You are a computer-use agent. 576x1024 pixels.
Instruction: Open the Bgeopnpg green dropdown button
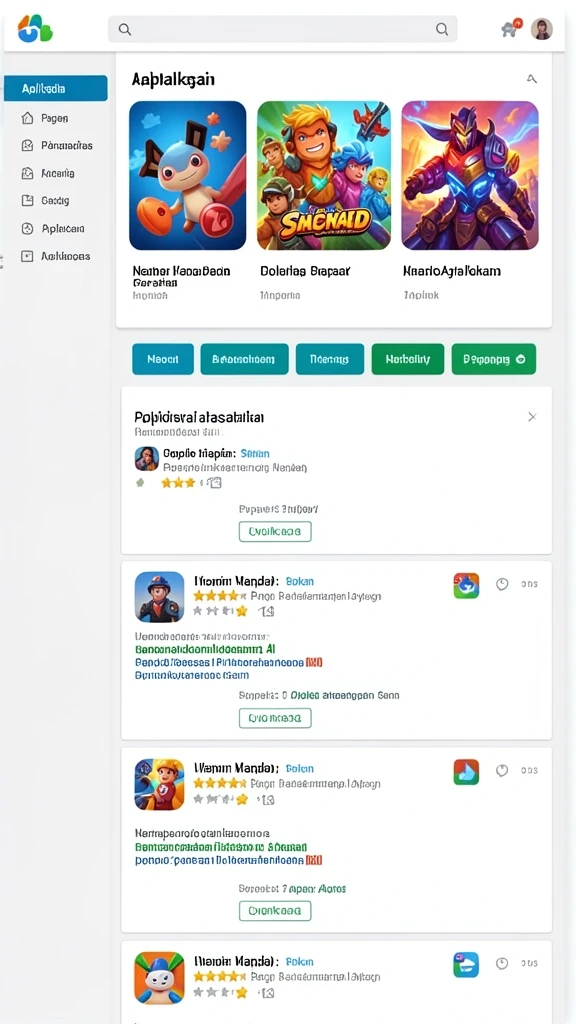494,359
